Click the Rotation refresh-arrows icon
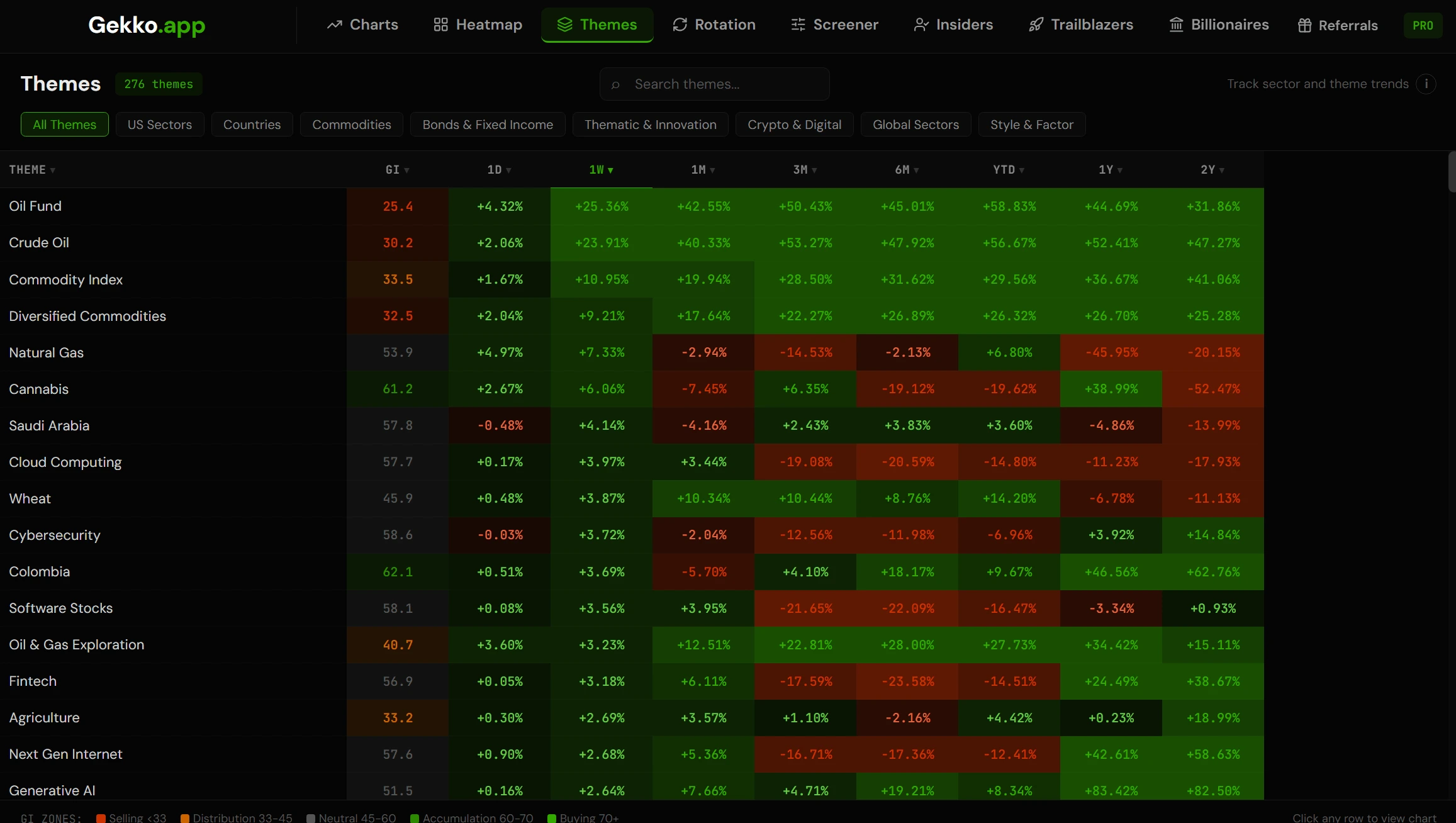Image resolution: width=1456 pixels, height=823 pixels. 680,25
